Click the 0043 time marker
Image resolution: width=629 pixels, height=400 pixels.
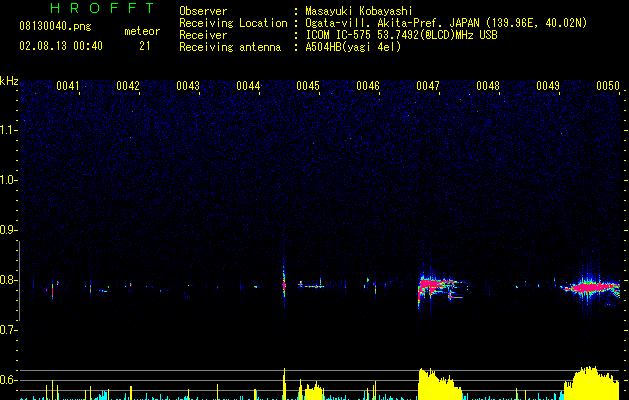(x=188, y=86)
